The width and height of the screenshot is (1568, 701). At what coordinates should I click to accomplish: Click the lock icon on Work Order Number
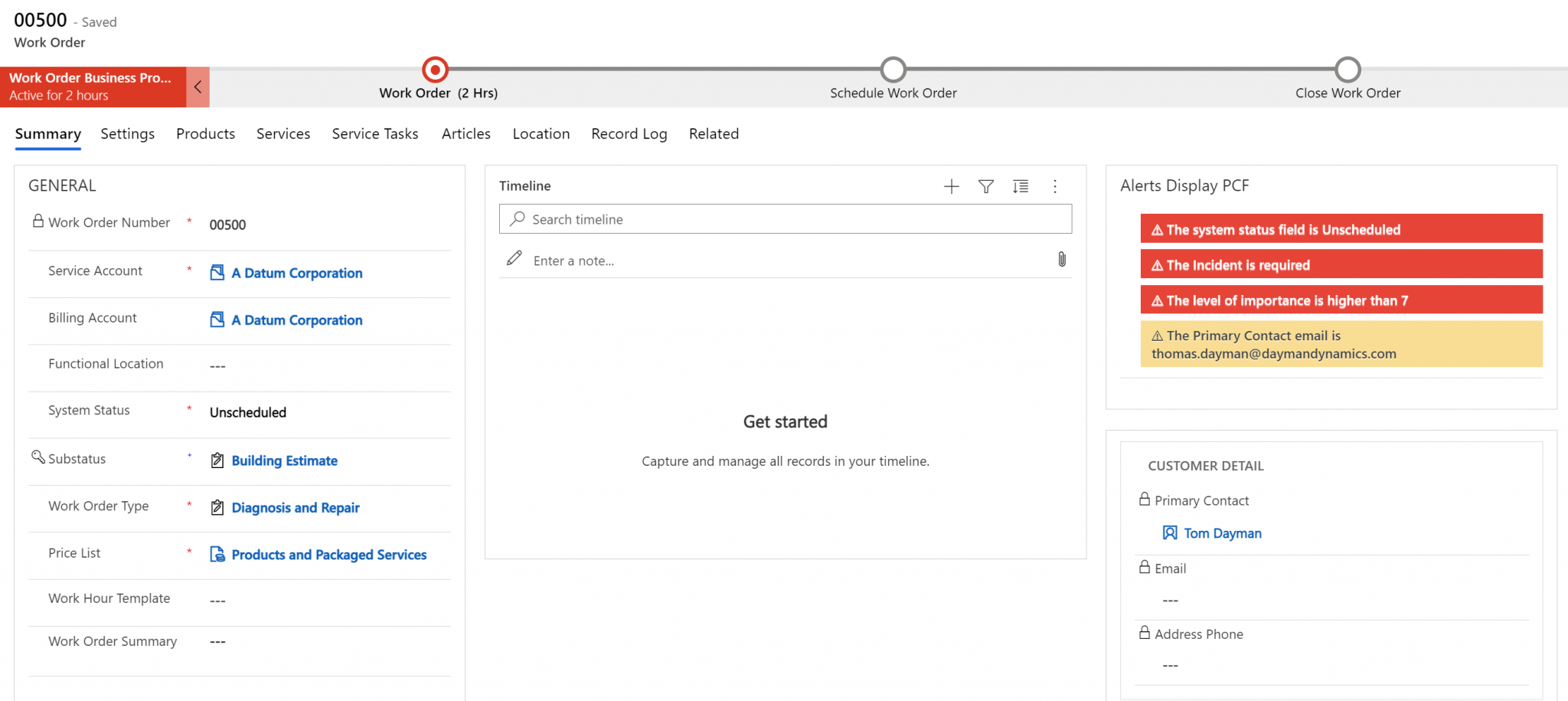click(x=38, y=221)
